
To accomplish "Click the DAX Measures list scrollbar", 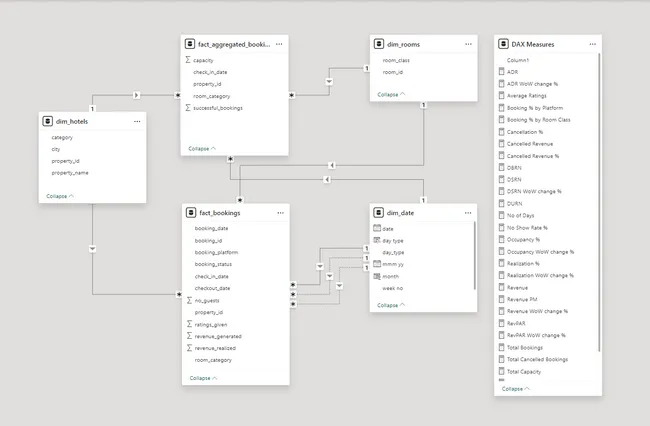I will tap(598, 200).
